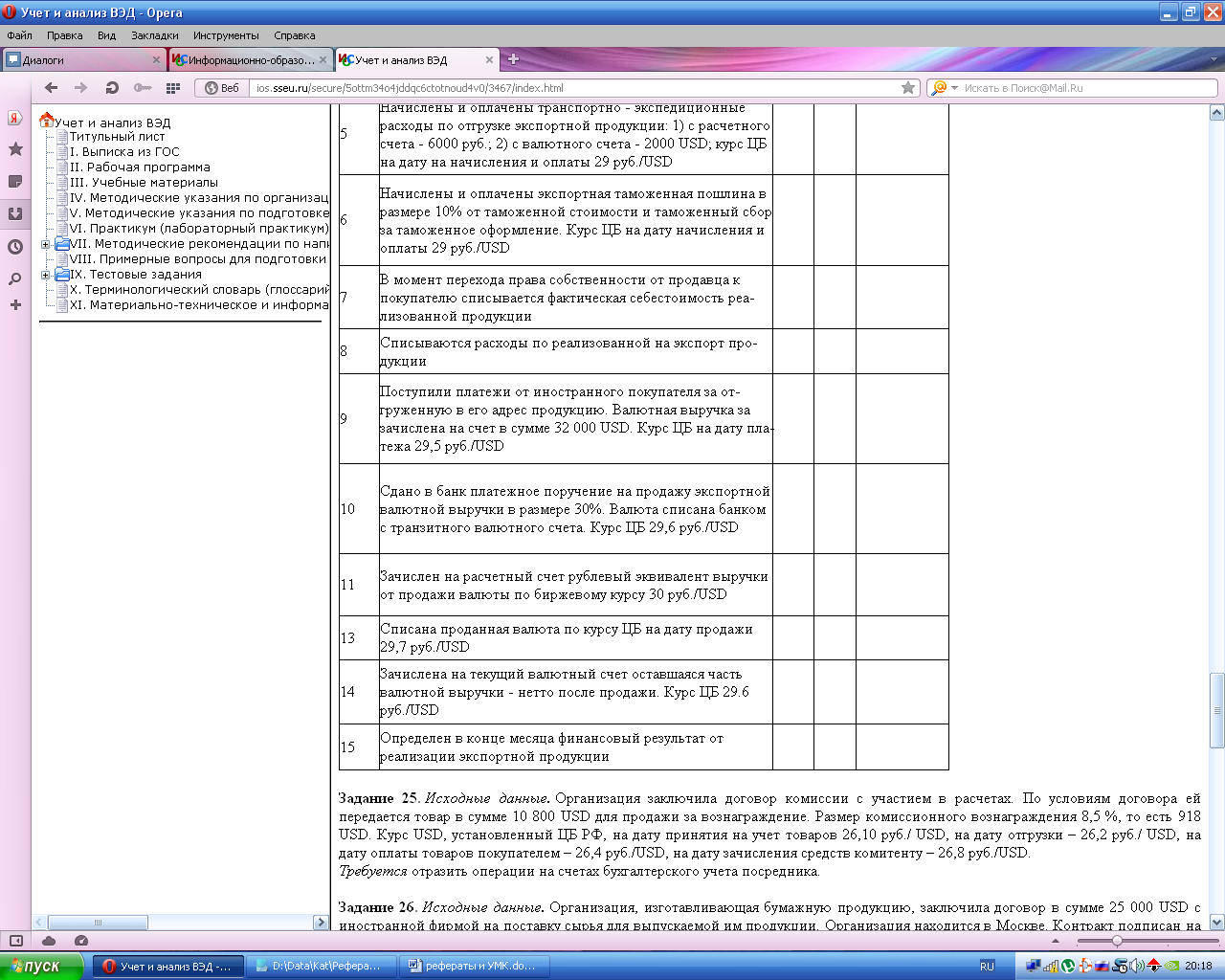1225x980 pixels.
Task: Open Speed Dial grid icon
Action: click(173, 87)
